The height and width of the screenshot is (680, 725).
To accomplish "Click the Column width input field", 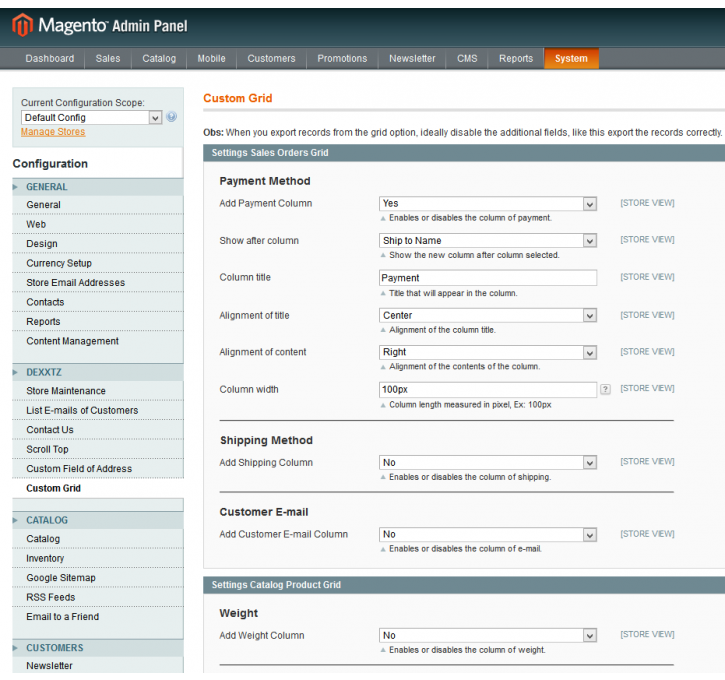I will coord(488,390).
